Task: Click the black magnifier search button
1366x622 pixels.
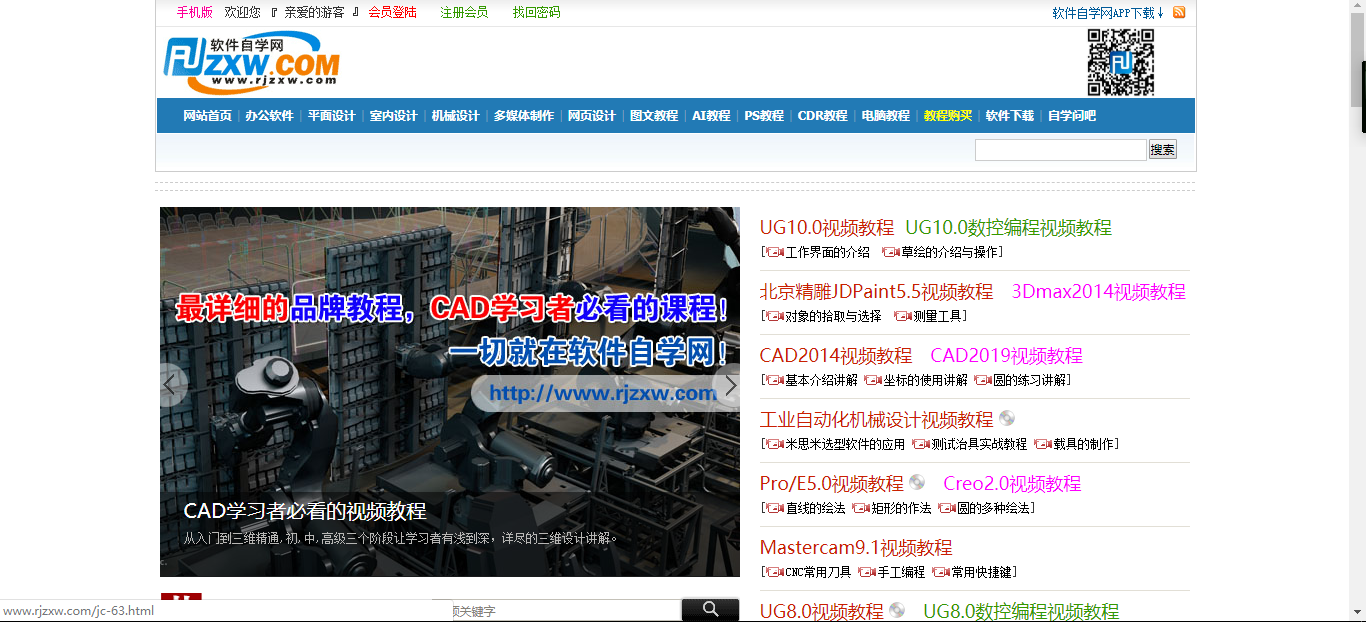Action: (x=710, y=609)
